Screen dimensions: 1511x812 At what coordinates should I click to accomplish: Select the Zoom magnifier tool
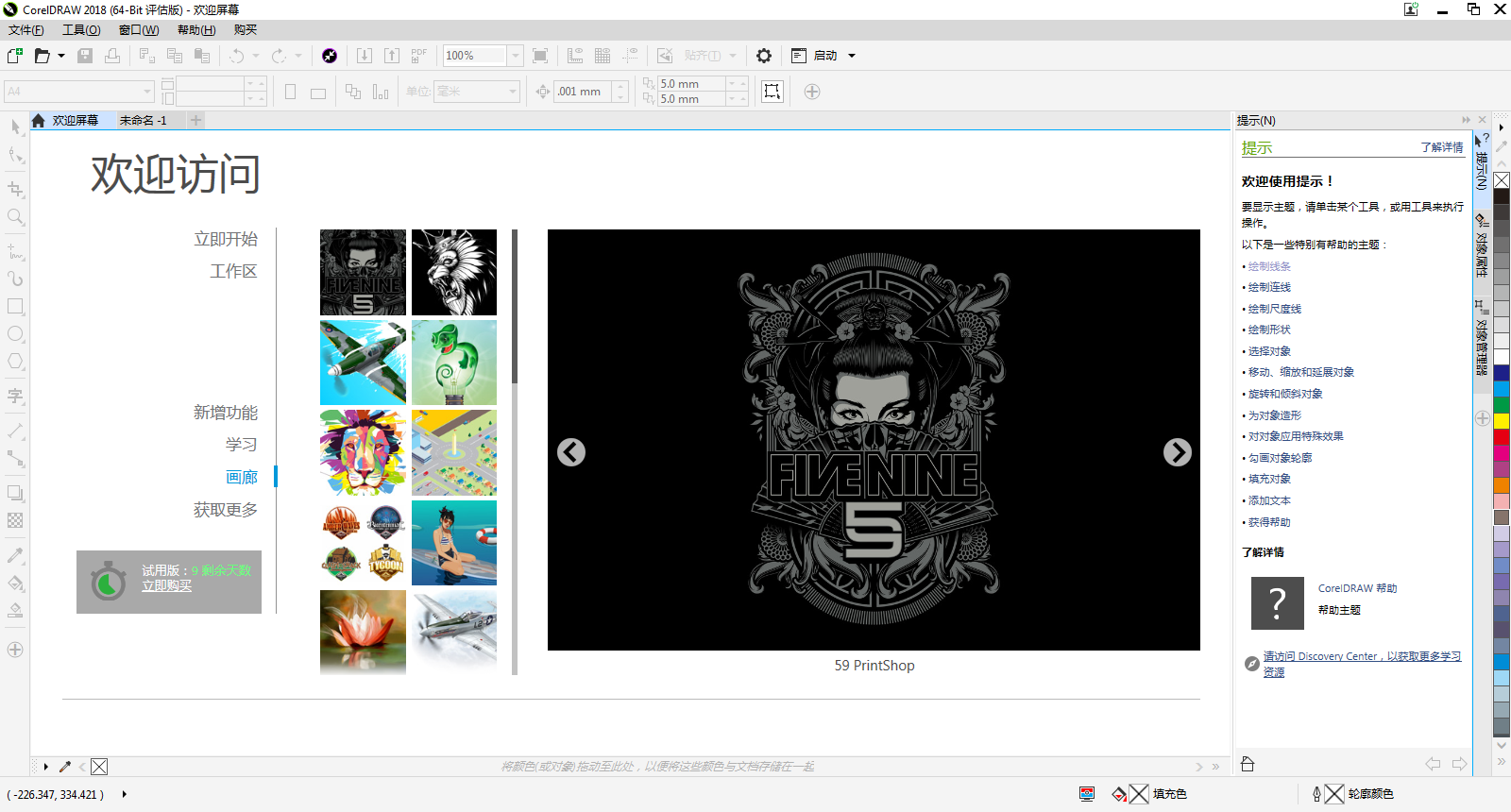(15, 217)
